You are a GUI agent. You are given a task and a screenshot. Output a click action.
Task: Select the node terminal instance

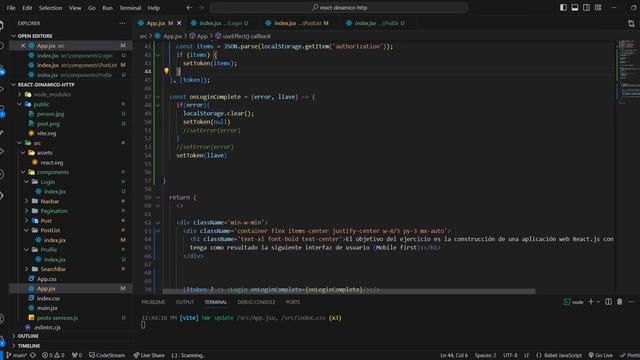573,302
